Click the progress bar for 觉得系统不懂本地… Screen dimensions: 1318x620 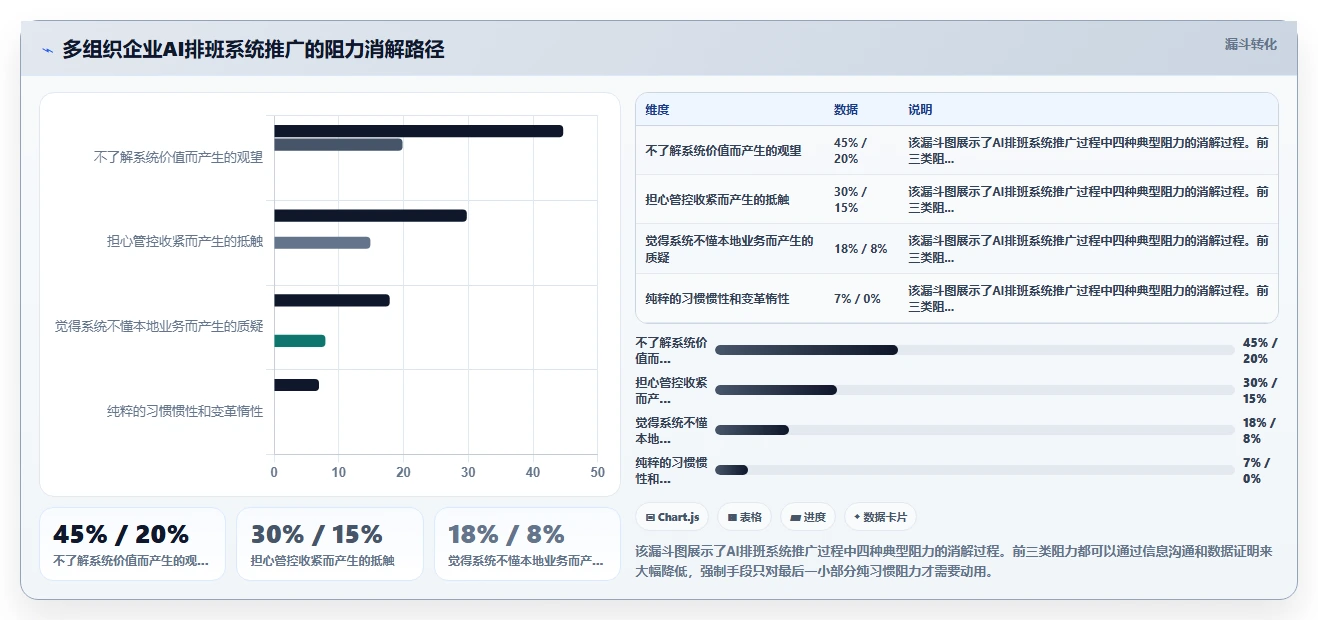[975, 430]
